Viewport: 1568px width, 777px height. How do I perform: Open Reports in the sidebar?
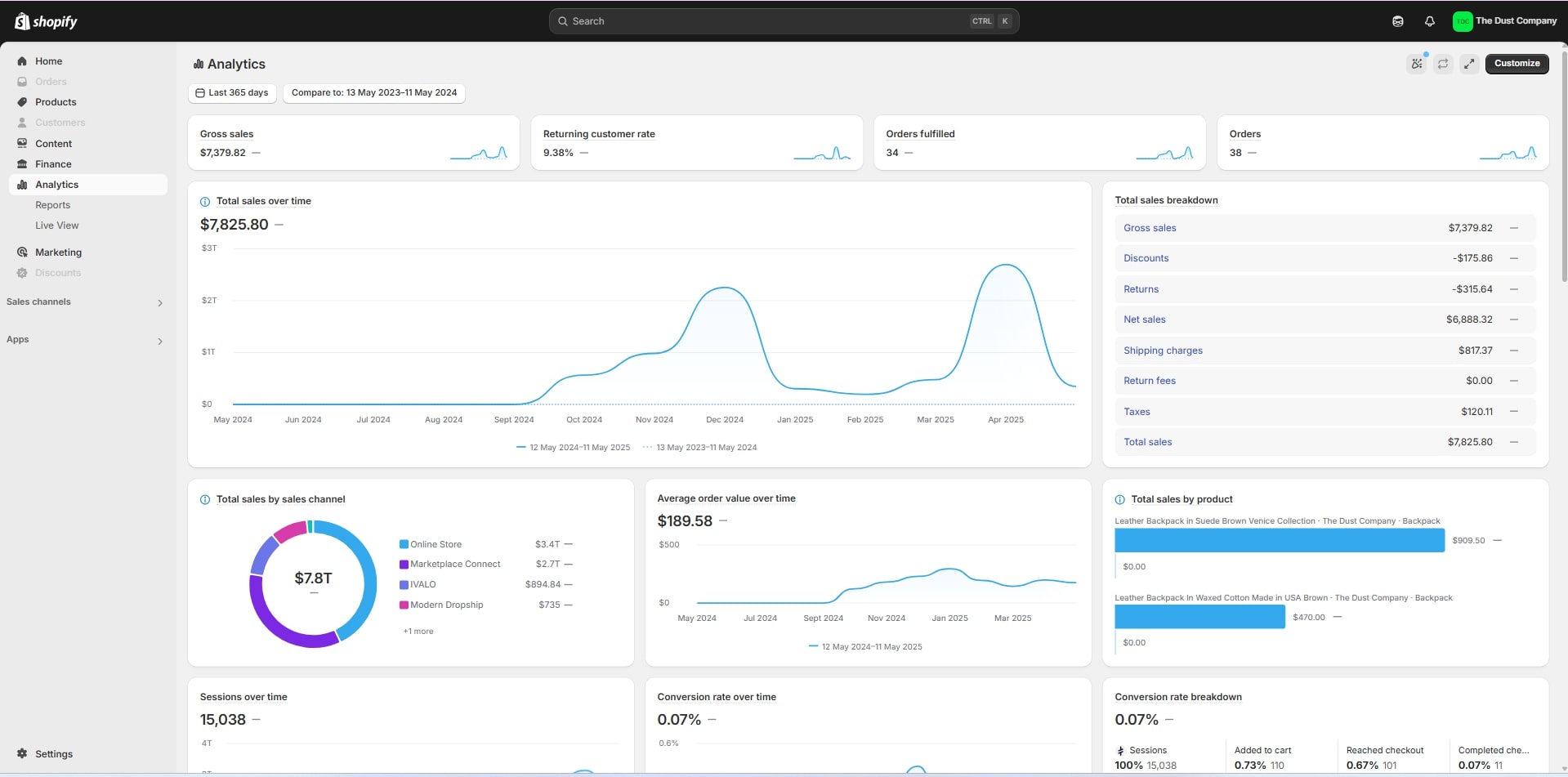52,205
